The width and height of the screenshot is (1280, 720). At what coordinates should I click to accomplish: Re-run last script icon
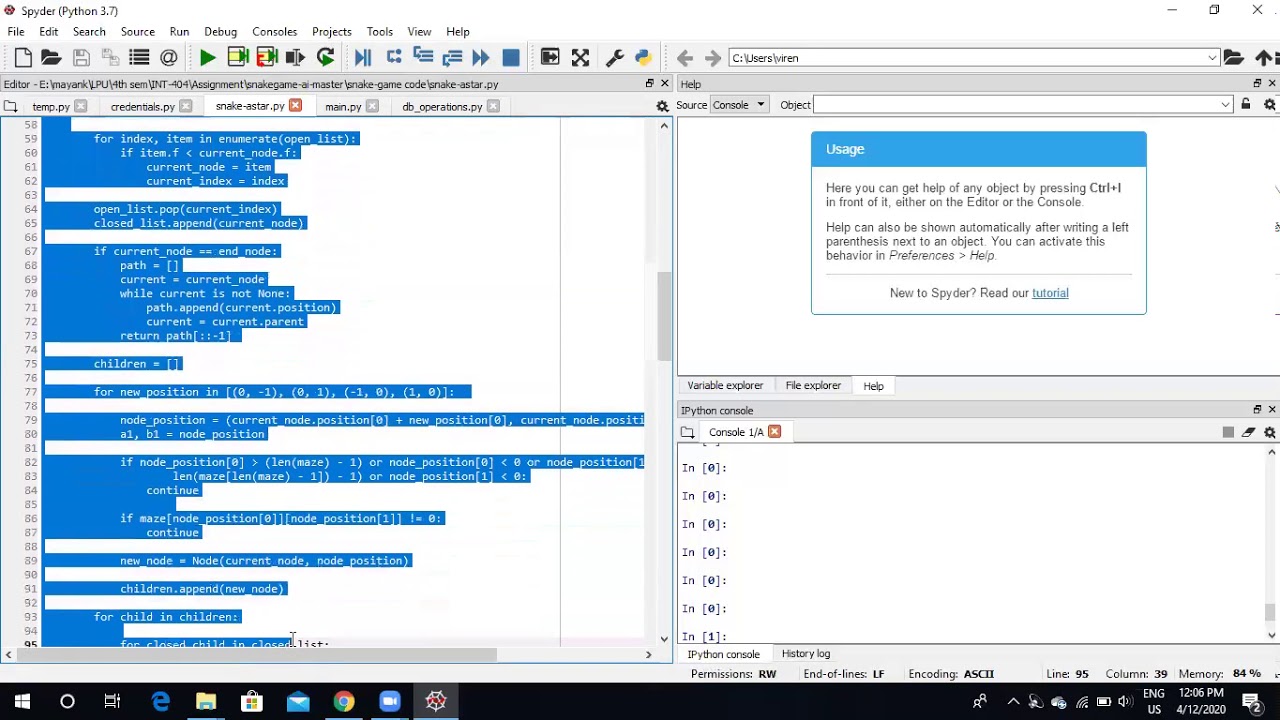pos(325,58)
